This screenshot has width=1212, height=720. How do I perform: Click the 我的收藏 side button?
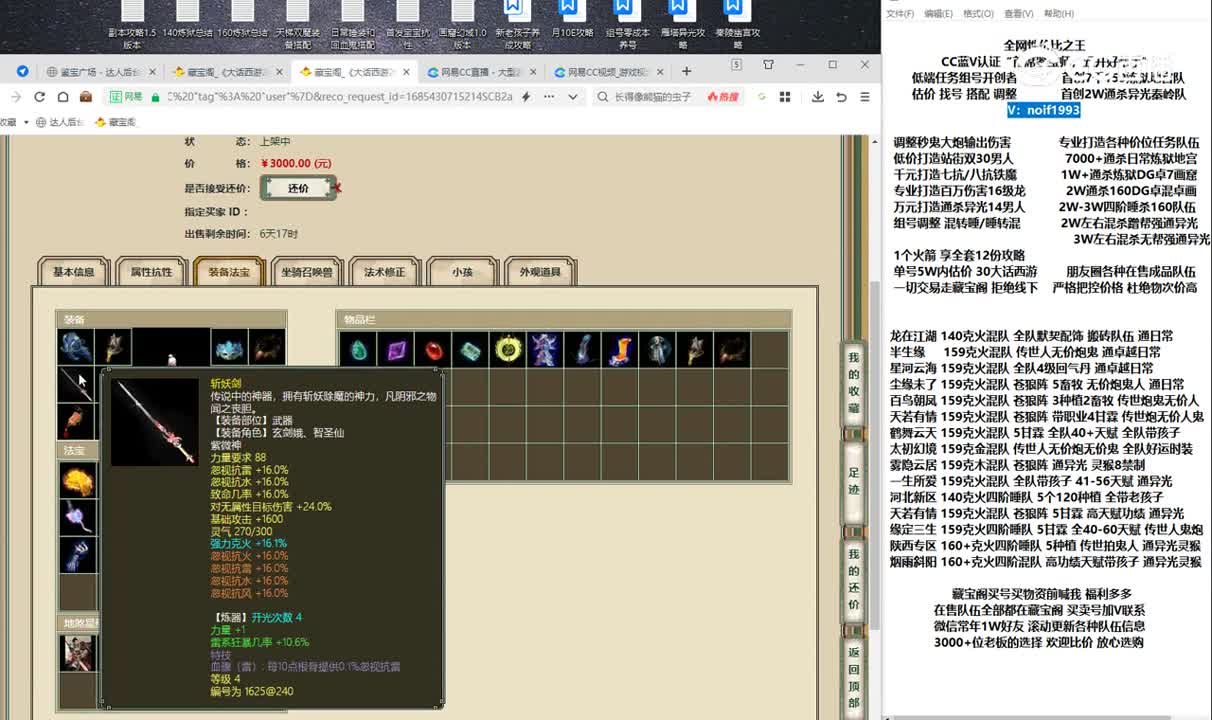tap(853, 382)
